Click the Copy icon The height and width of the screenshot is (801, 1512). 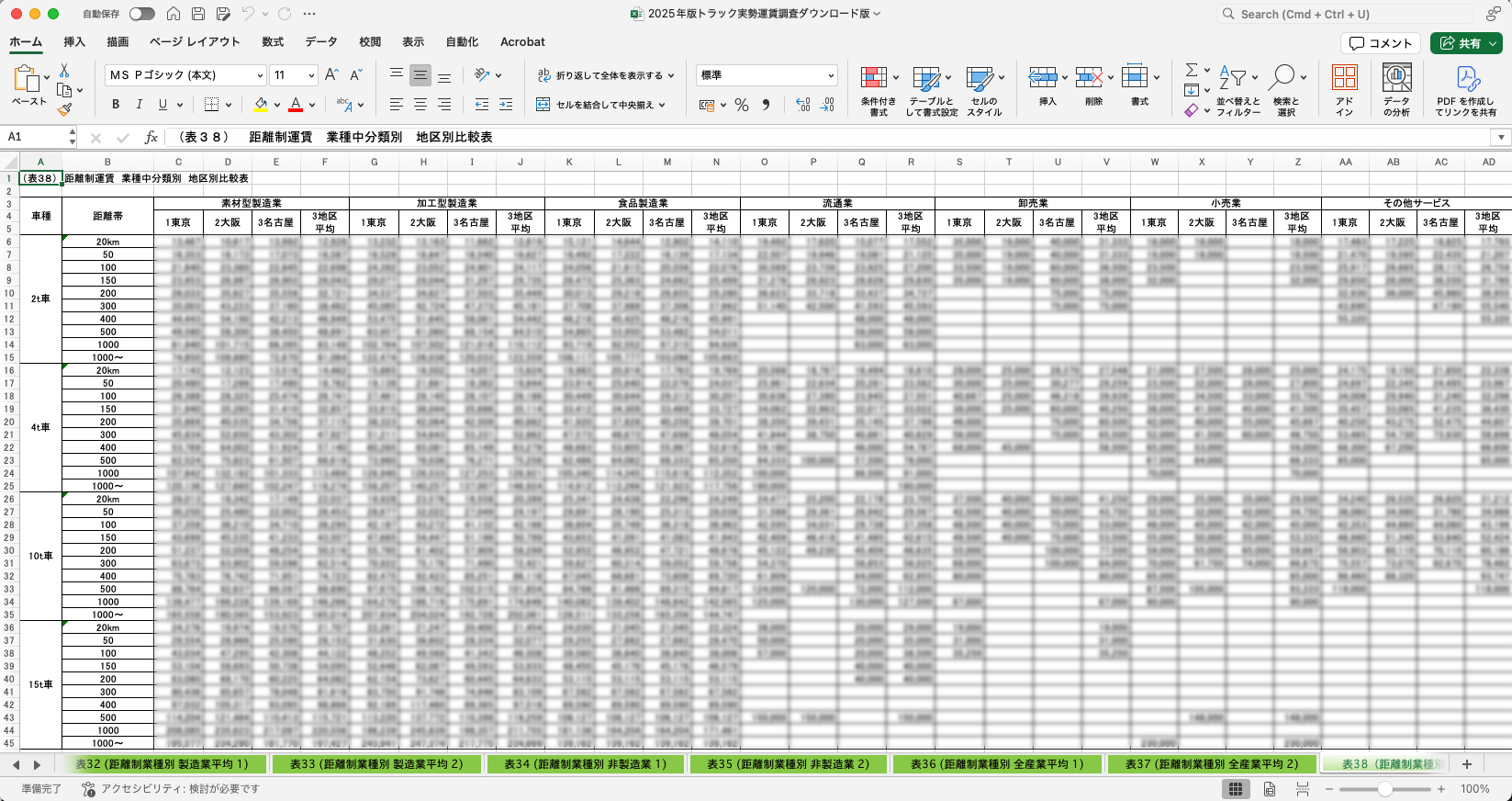click(64, 90)
